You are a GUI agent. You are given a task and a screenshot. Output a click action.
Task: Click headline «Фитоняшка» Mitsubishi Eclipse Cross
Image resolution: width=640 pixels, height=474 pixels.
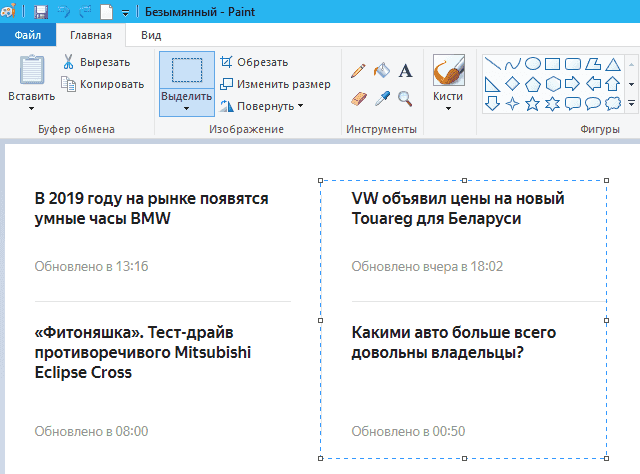[142, 352]
